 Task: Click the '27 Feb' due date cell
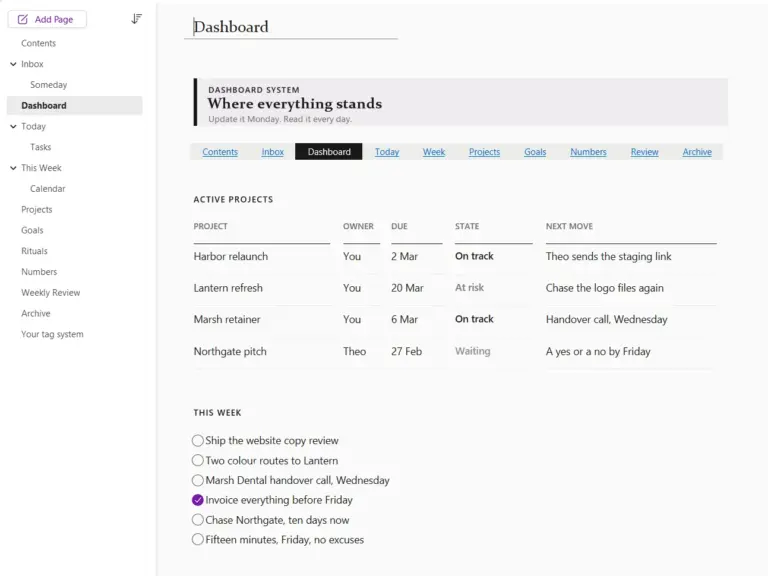[406, 351]
